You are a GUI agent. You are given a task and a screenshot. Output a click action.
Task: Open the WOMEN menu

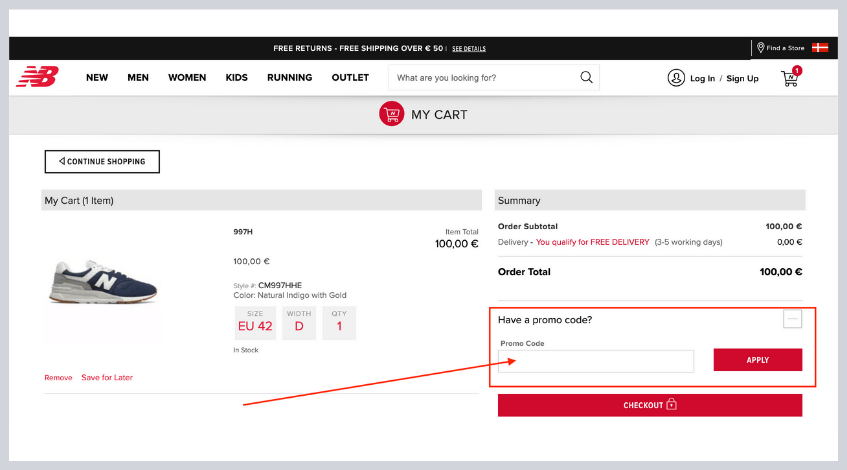pyautogui.click(x=187, y=78)
